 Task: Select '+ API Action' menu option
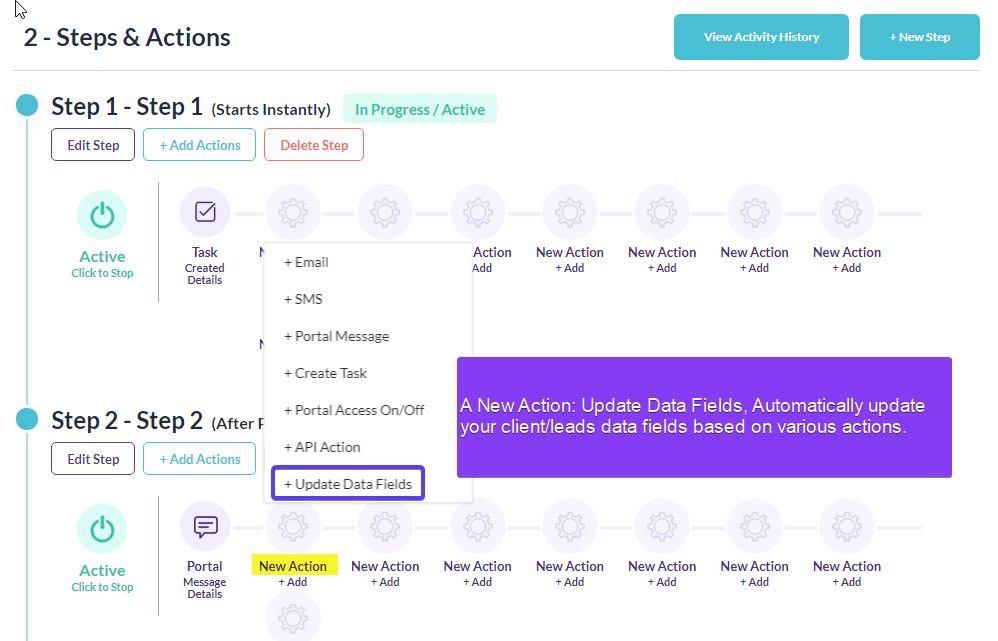(x=322, y=447)
